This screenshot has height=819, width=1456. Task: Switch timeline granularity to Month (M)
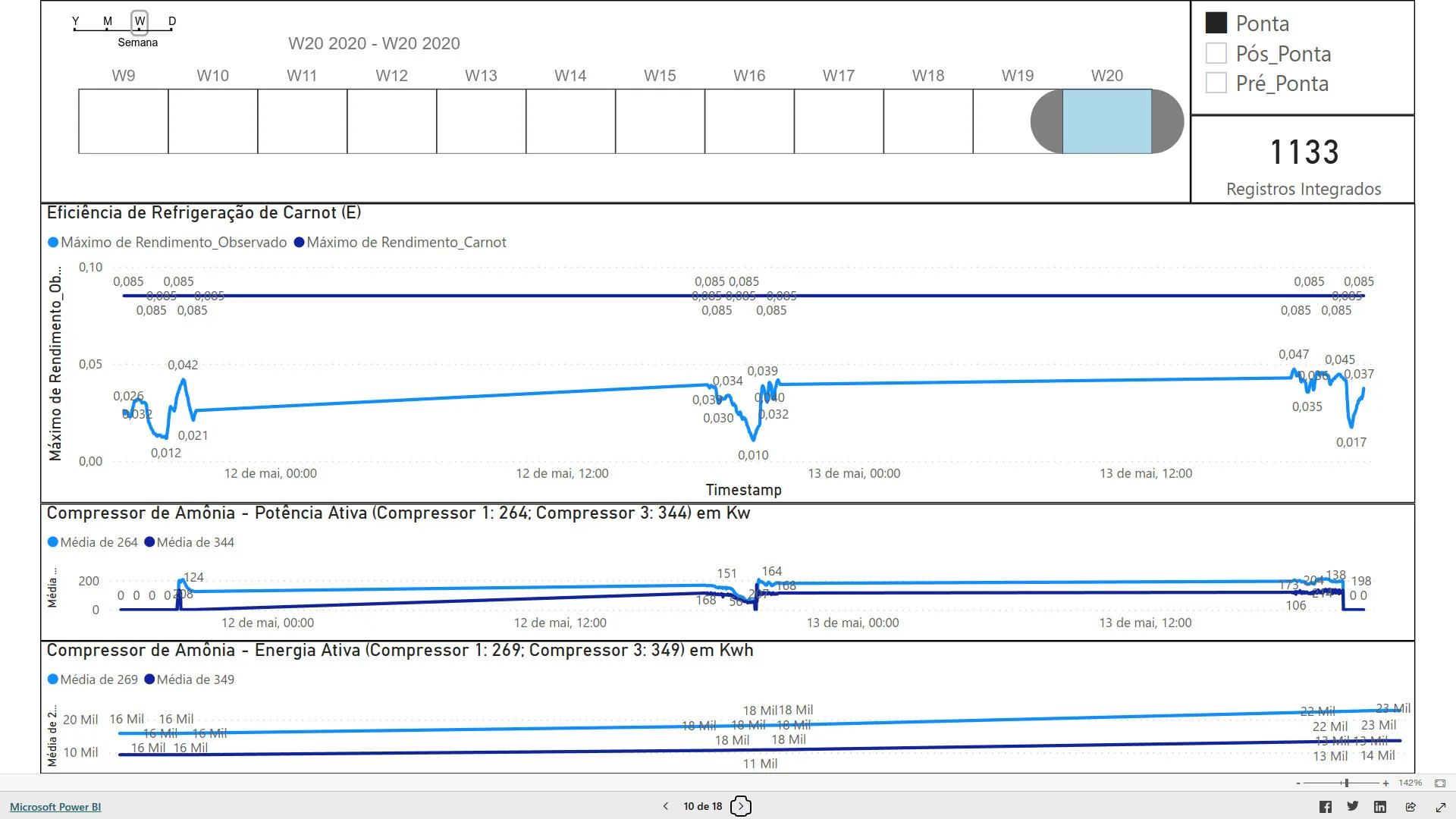(108, 22)
